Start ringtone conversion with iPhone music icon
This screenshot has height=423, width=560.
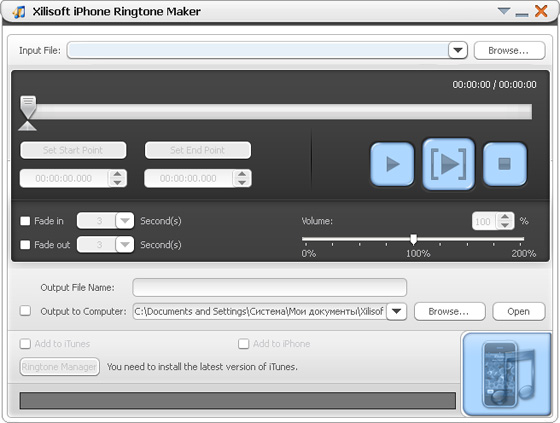(507, 374)
